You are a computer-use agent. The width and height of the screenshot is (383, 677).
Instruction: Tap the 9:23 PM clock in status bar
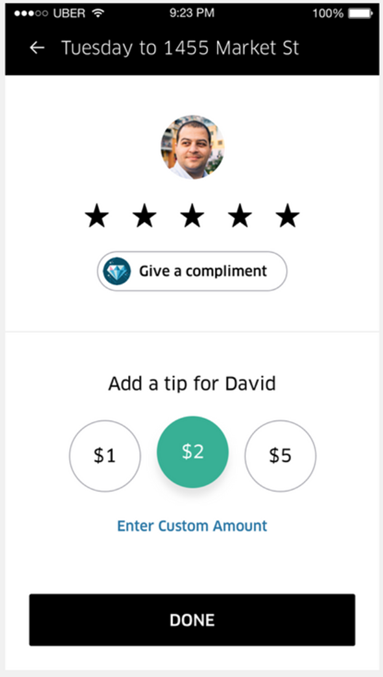(192, 13)
